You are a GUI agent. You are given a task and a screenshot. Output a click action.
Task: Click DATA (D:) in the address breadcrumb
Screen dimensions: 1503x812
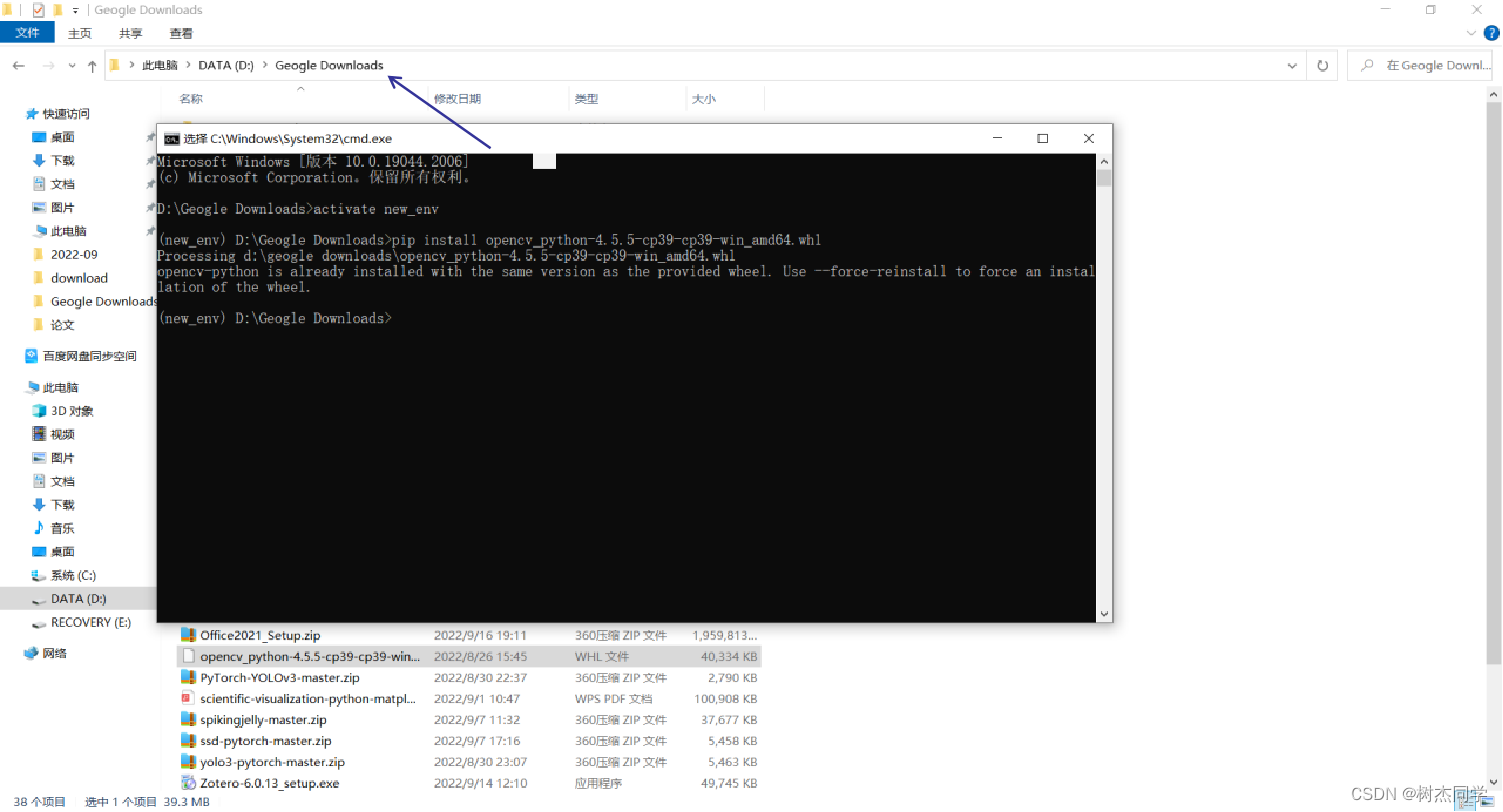(x=226, y=65)
